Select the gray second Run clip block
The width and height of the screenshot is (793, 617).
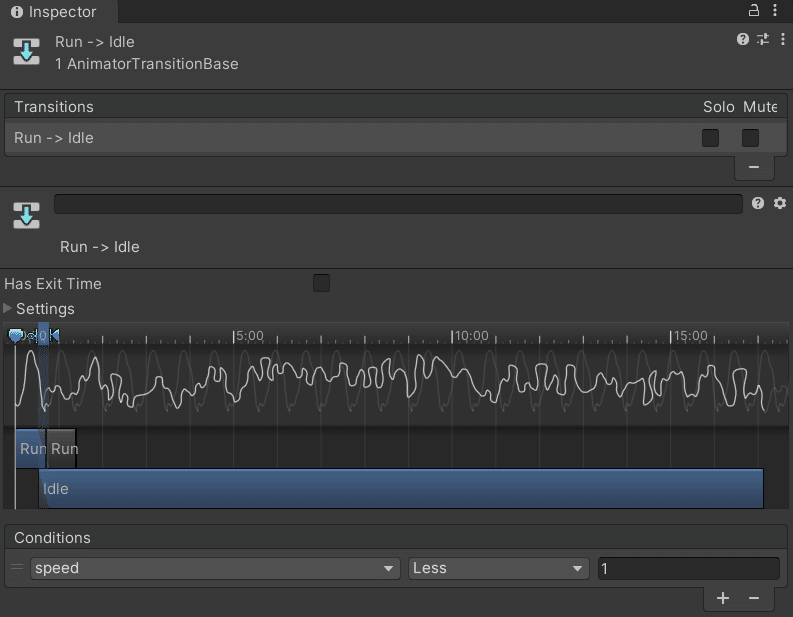[61, 448]
